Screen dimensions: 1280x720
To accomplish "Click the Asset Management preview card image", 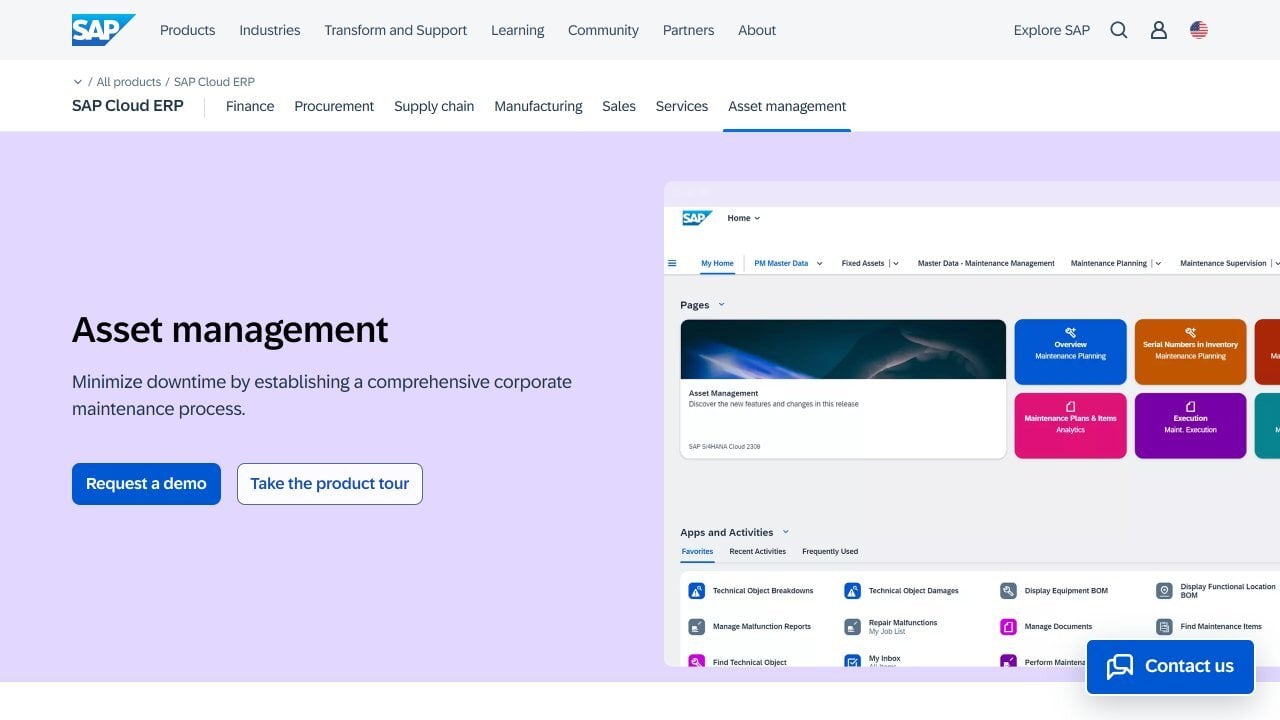I will click(x=843, y=349).
